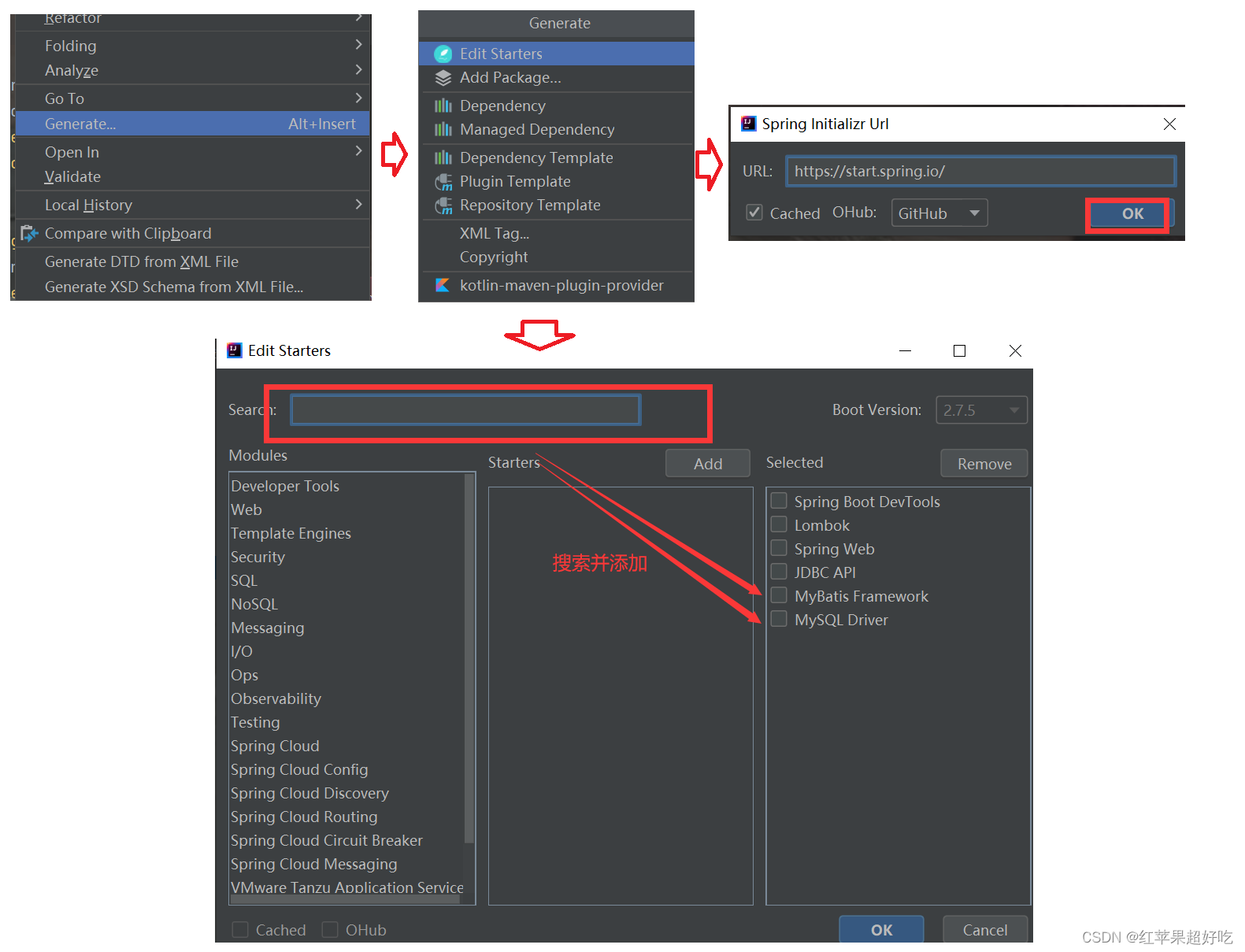1245x952 pixels.
Task: Select Spring Cloud Circuit Breaker module
Action: click(347, 840)
